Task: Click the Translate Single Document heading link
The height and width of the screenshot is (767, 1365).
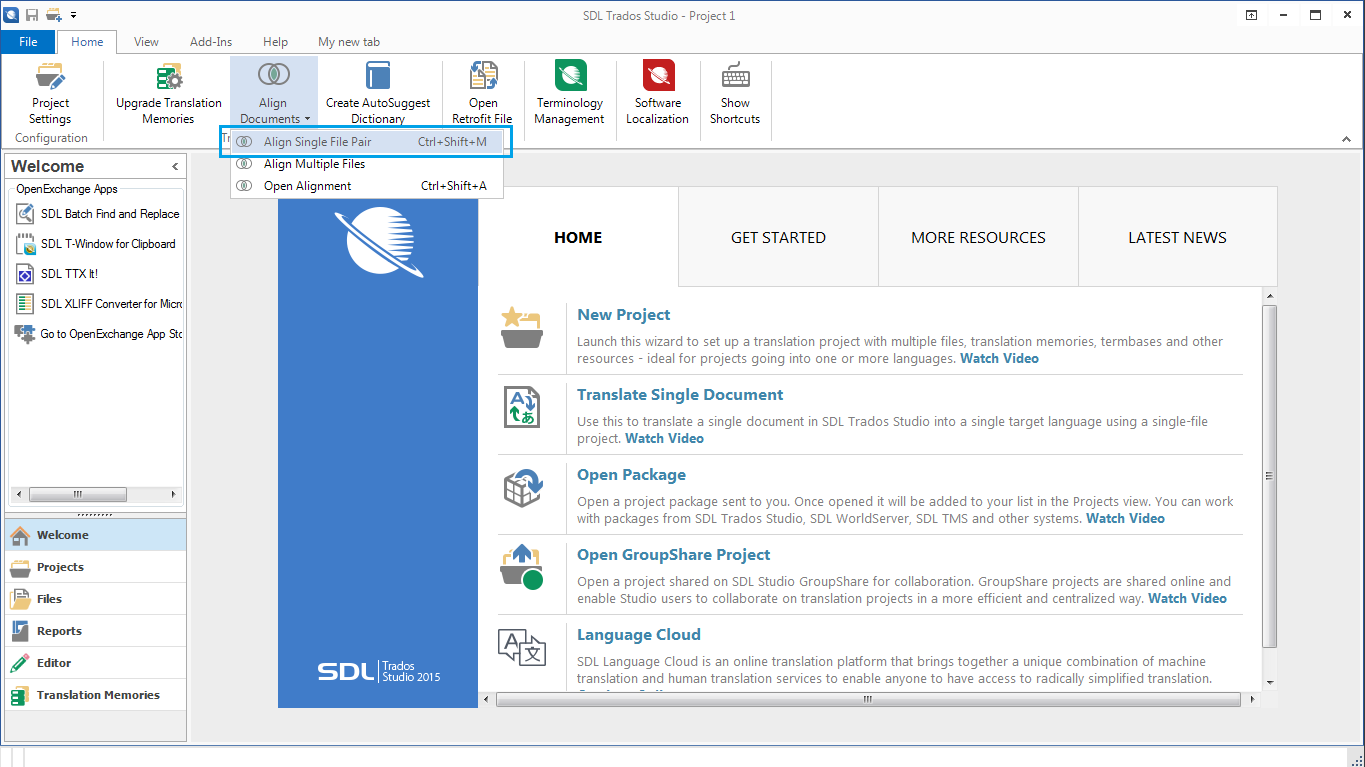Action: pyautogui.click(x=680, y=395)
